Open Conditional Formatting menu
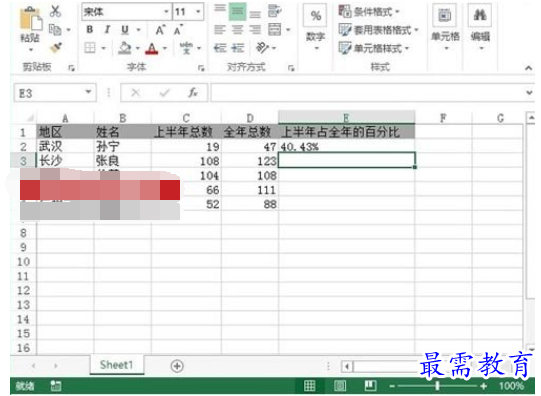This screenshot has height=396, width=541. click(368, 12)
